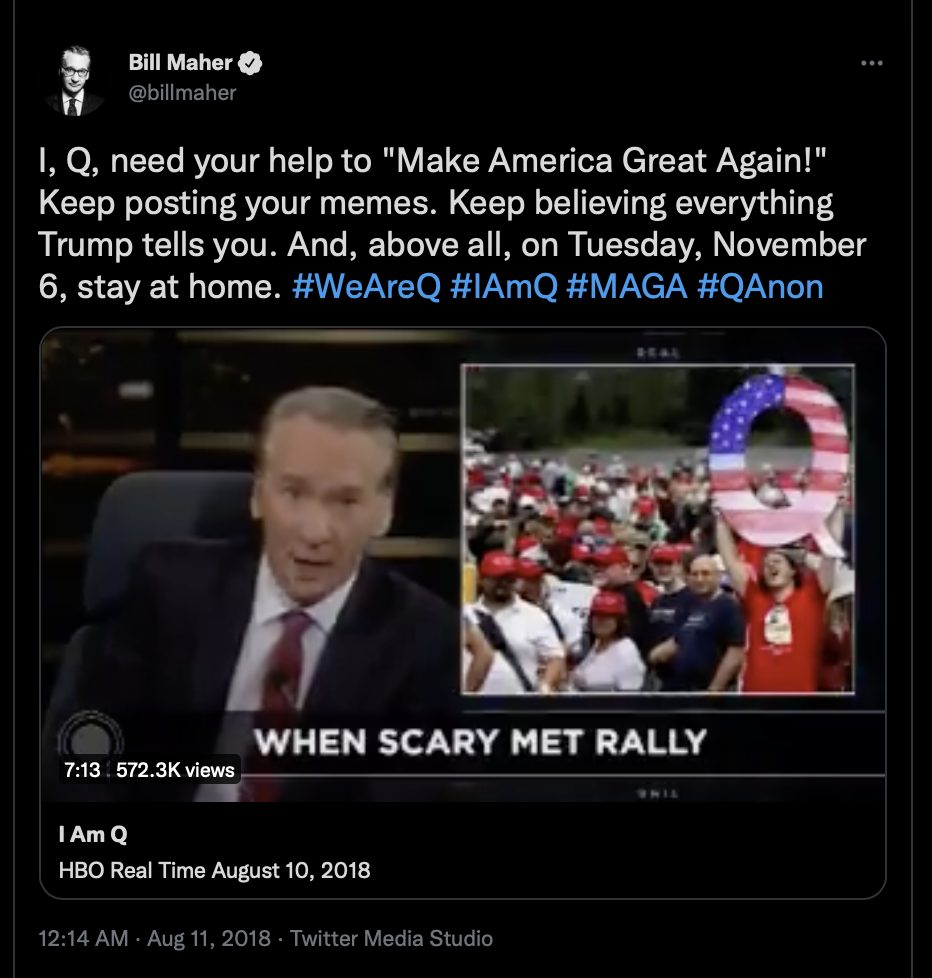Click the circular playback indicator on video
Viewport: 932px width, 978px height.
91,737
